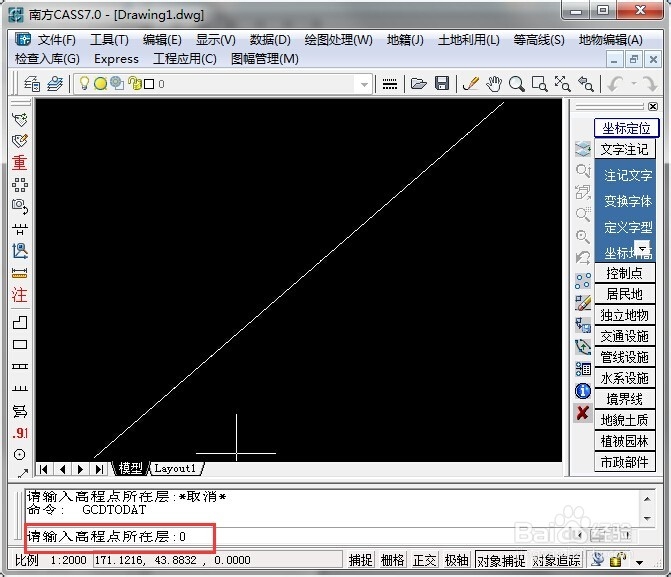Open the 检查入库(G) menu
This screenshot has width=671, height=577.
pyautogui.click(x=47, y=59)
